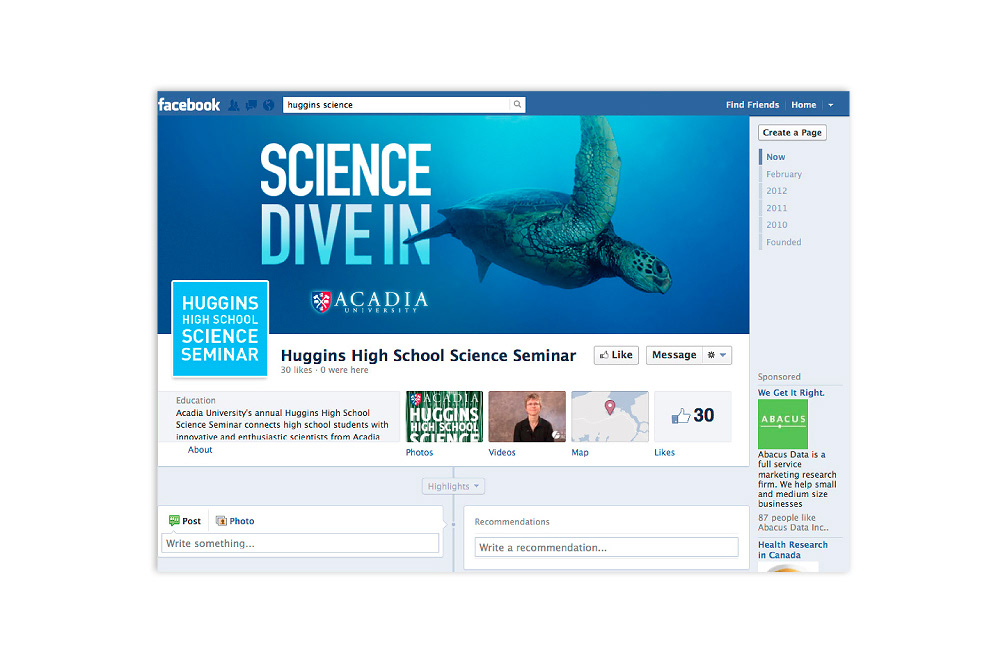Open the gear options dropdown beside Message
The width and height of the screenshot is (1008, 672).
pyautogui.click(x=717, y=355)
